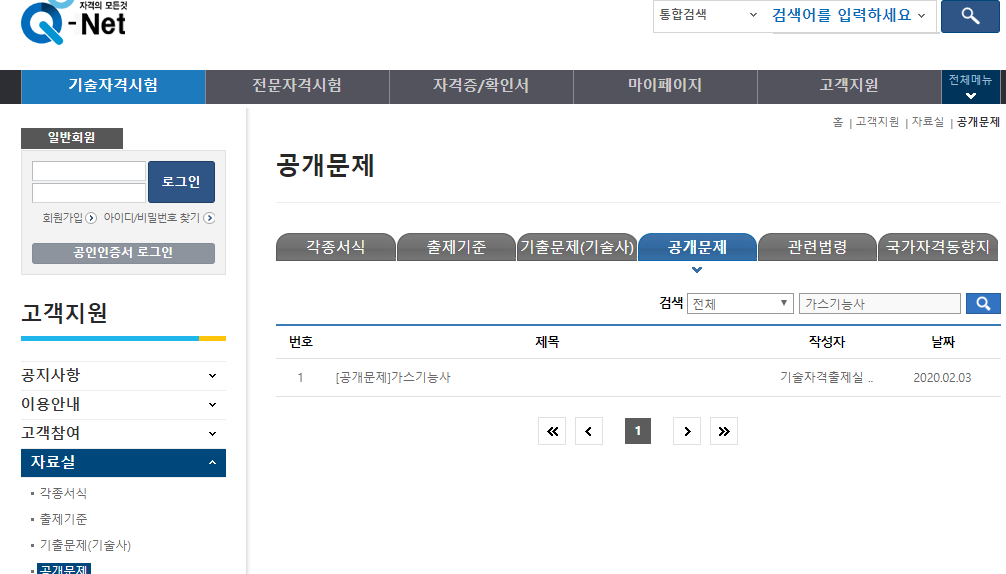Screen dimensions: 1006x574
Task: Click the 로그인 button
Action: click(x=181, y=182)
